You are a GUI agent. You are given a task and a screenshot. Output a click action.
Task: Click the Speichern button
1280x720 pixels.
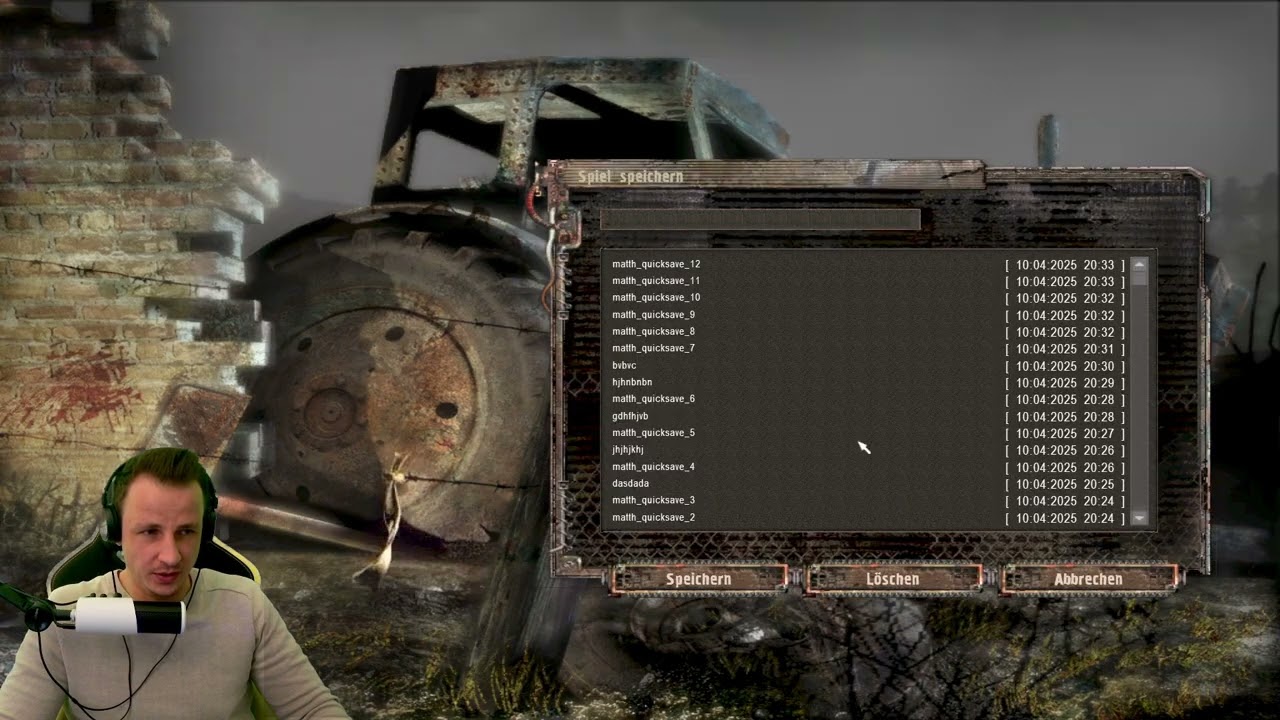(699, 579)
